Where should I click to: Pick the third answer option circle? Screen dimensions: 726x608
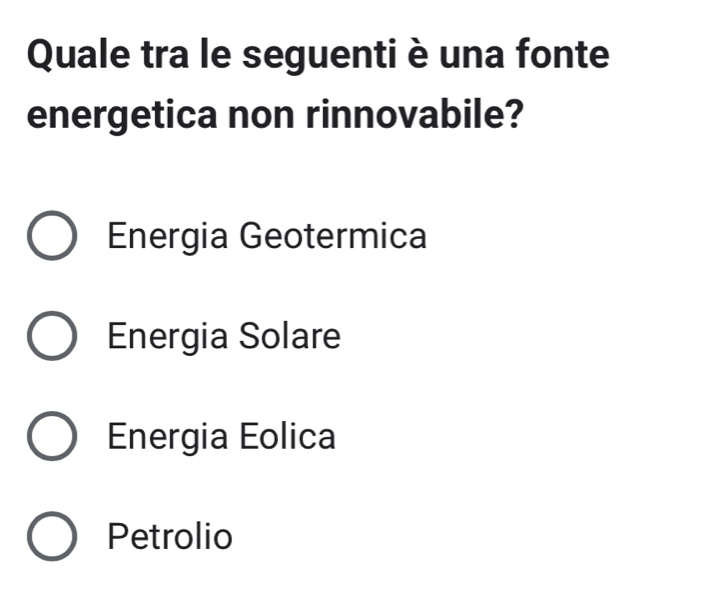tap(51, 437)
